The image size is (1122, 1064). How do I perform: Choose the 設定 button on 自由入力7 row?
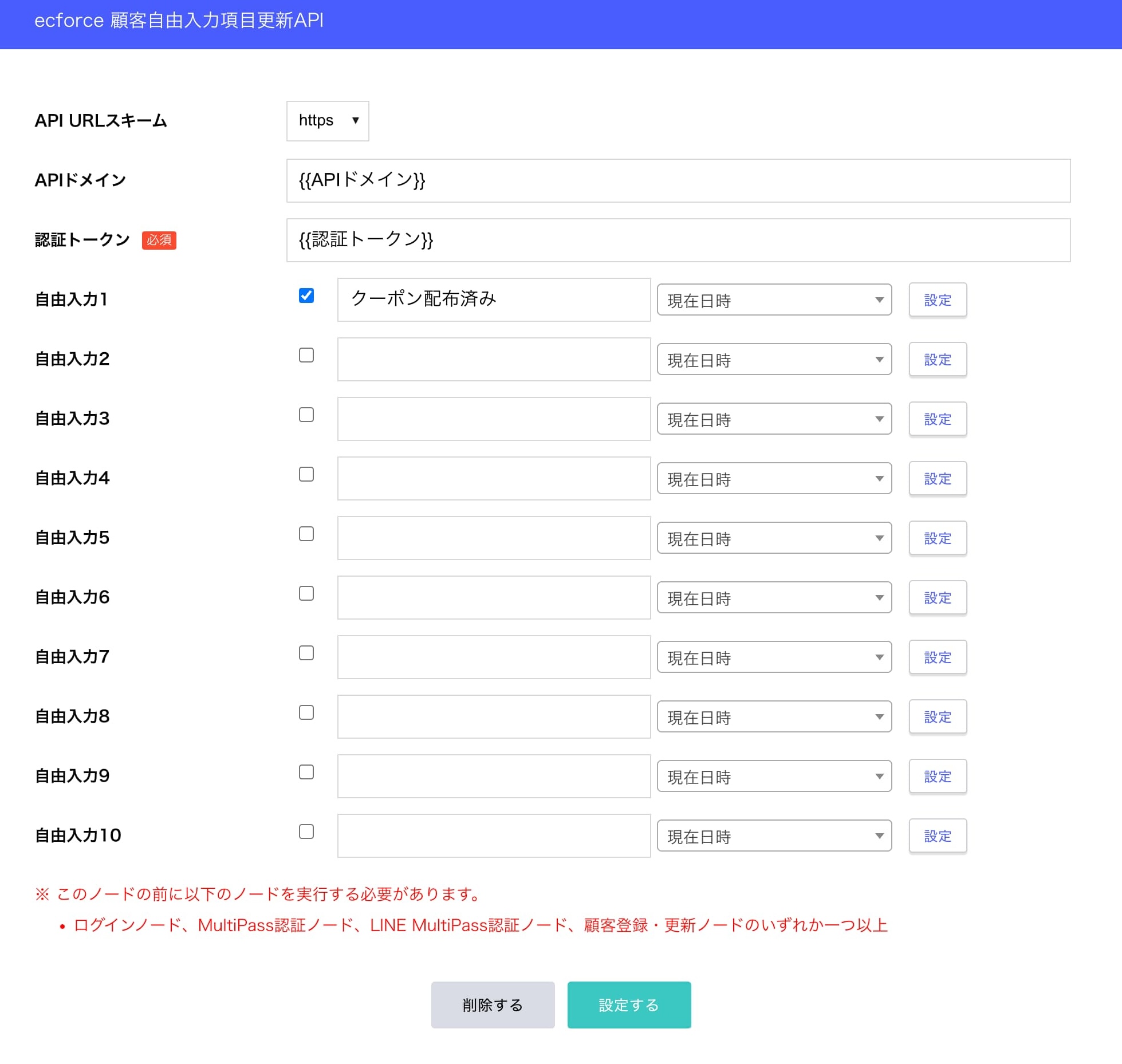[x=938, y=657]
